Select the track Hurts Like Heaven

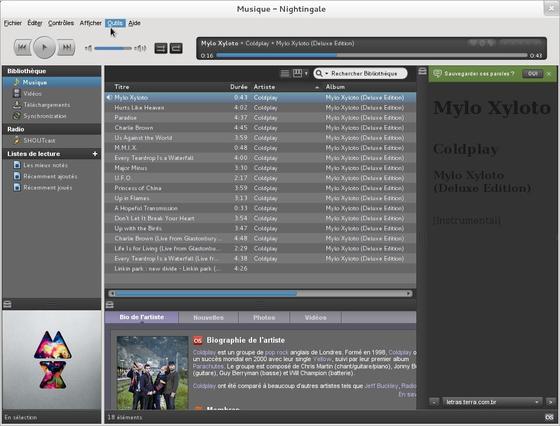click(x=260, y=107)
